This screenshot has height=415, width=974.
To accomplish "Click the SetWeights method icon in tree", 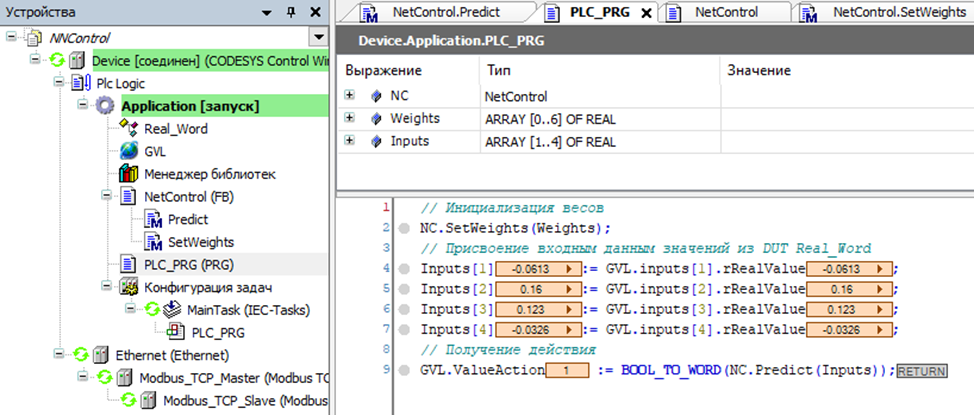I will click(153, 241).
